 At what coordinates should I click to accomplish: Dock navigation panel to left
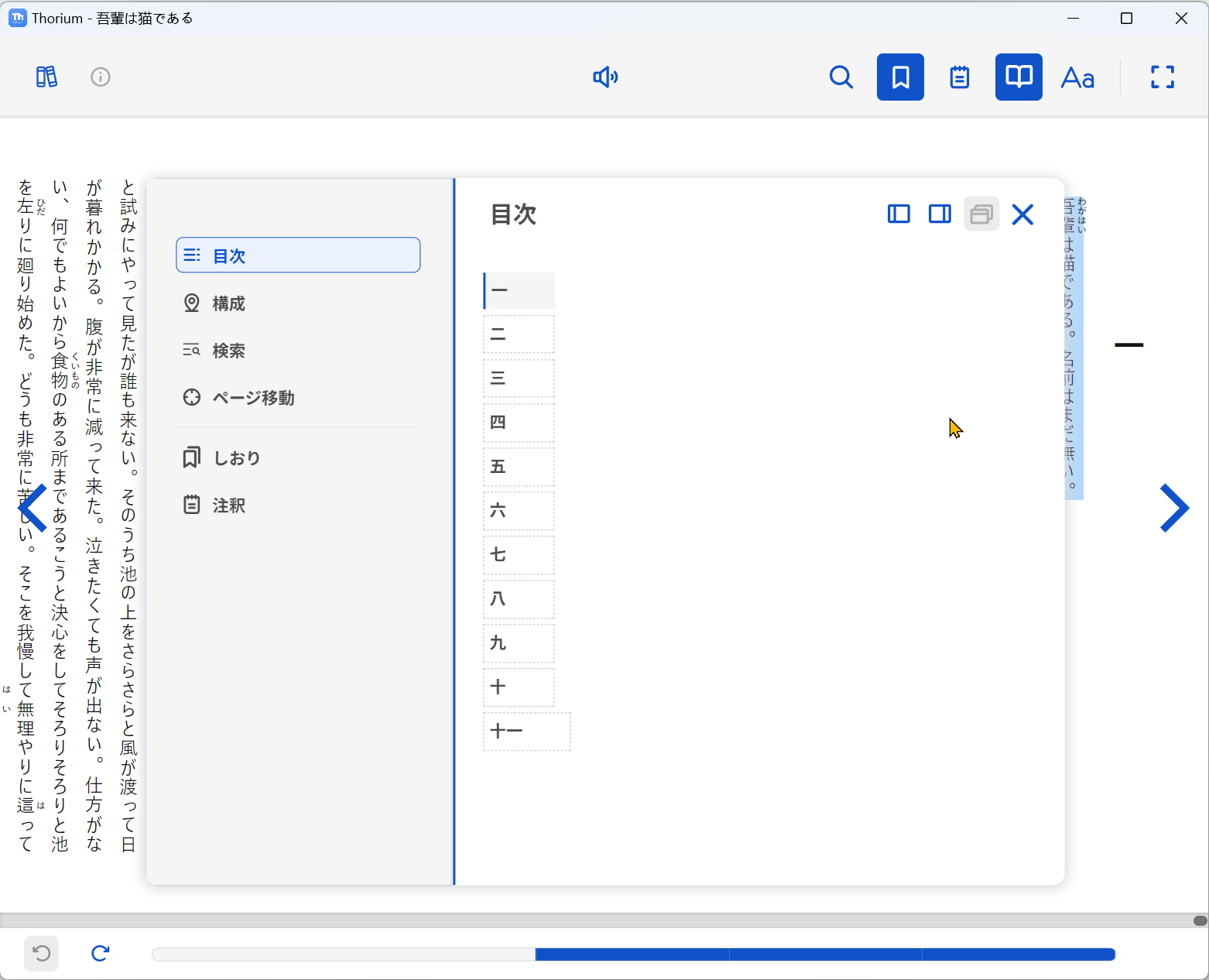tap(899, 214)
